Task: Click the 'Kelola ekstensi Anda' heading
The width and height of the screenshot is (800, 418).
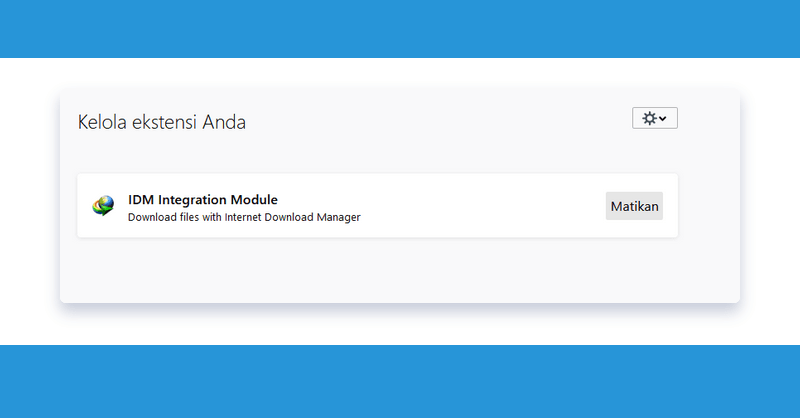Action: tap(161, 122)
